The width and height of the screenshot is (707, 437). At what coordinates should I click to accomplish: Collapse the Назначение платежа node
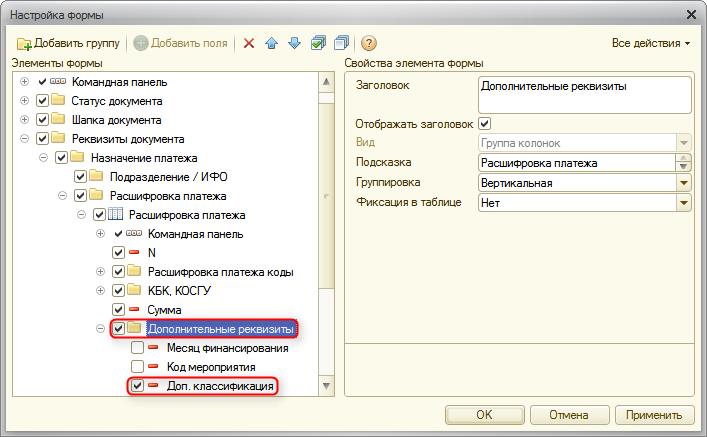point(43,158)
